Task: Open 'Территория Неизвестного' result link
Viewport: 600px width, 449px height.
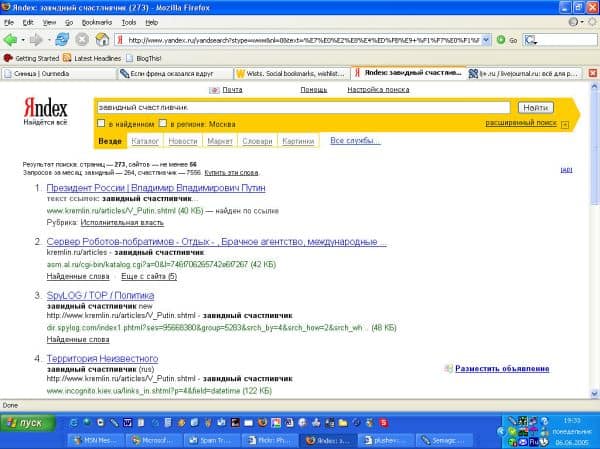Action: (102, 359)
